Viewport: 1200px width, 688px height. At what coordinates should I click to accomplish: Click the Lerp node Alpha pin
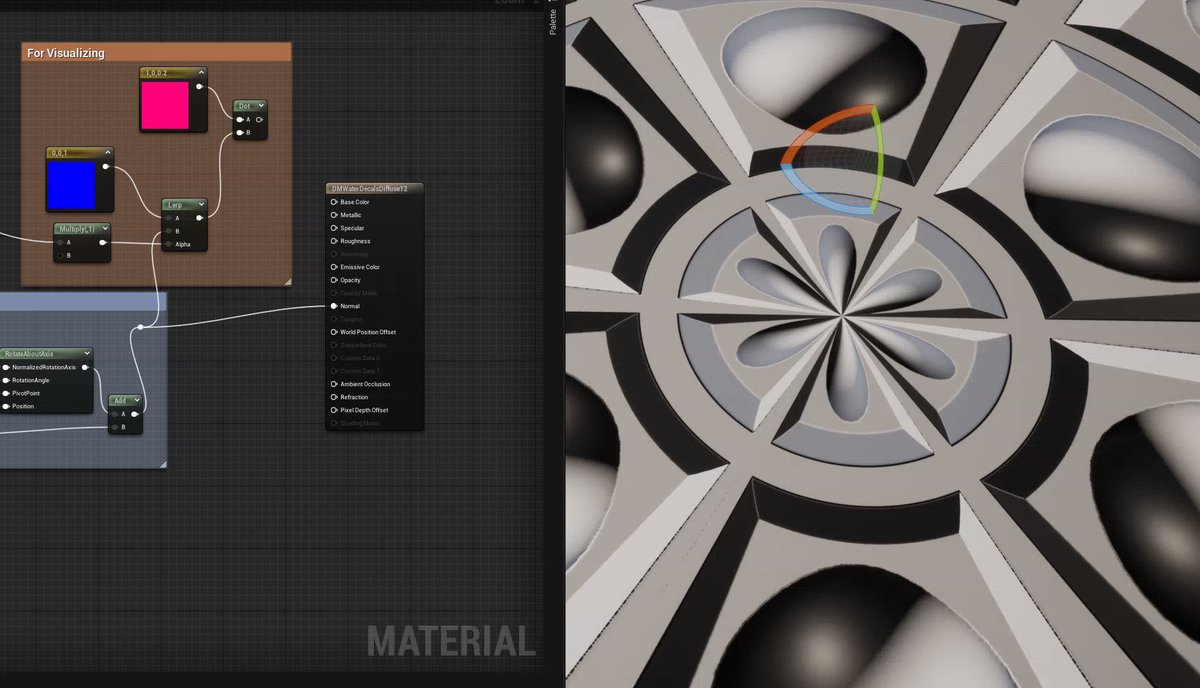click(x=168, y=244)
